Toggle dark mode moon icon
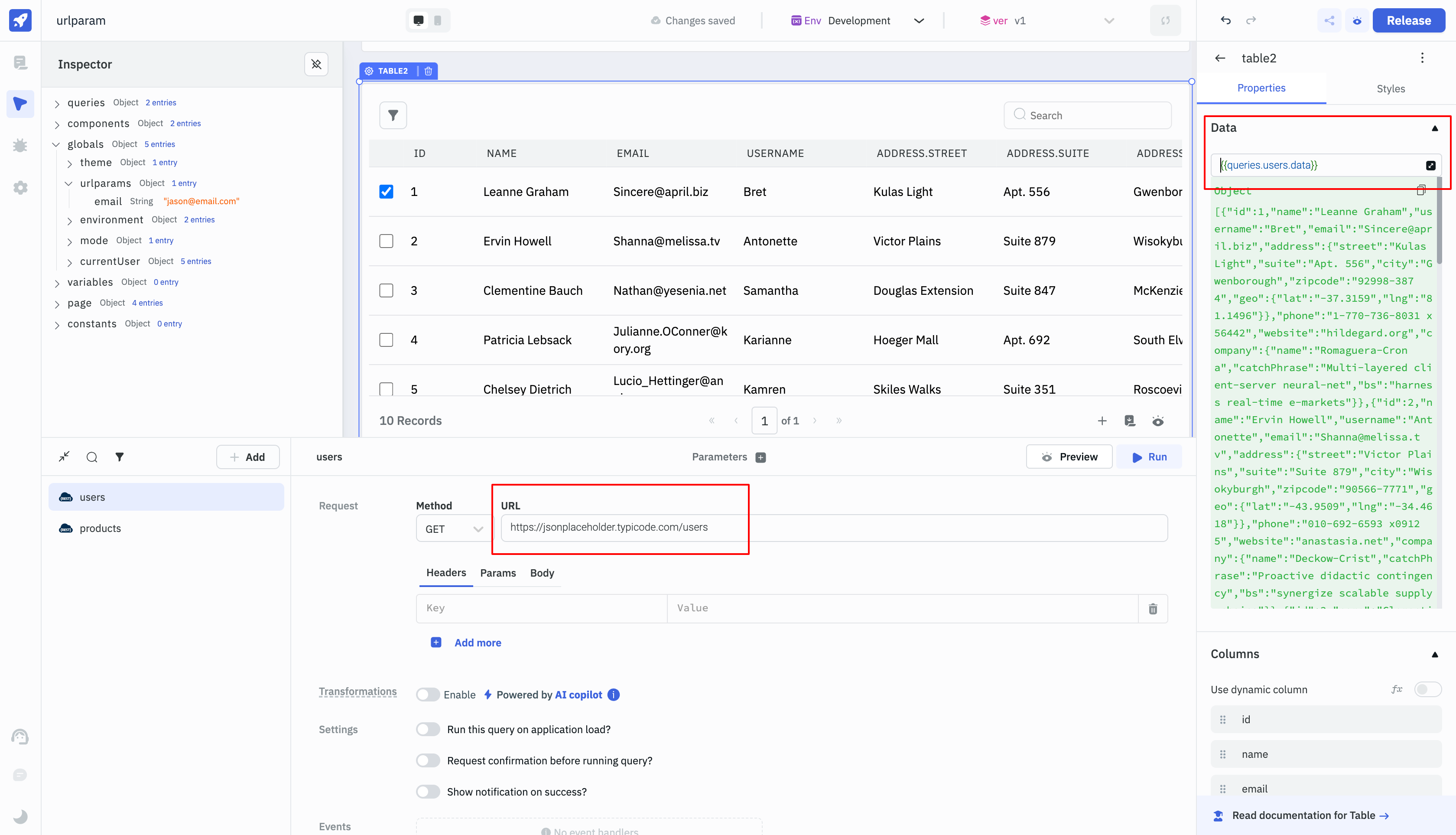The image size is (1456, 835). click(x=20, y=816)
